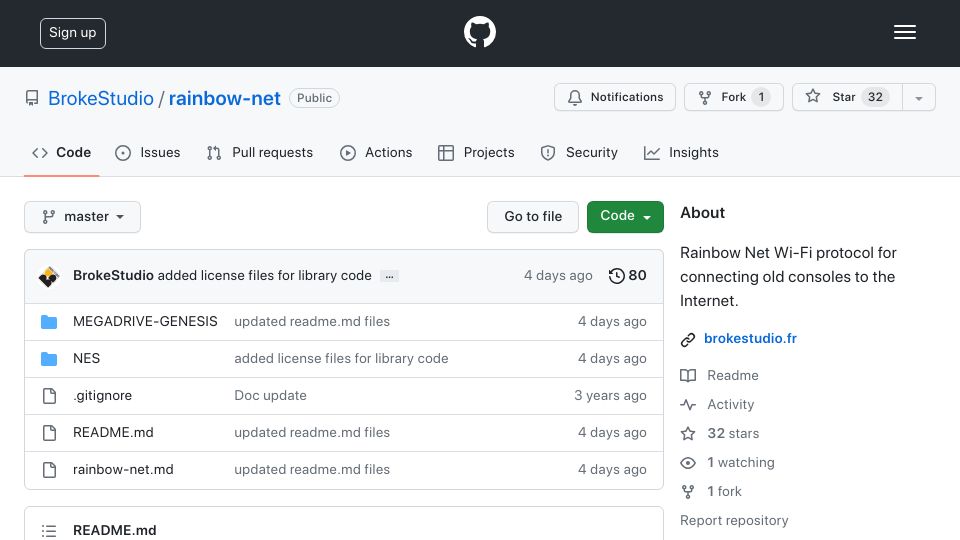Click the repository icon beside BrokeStudio
960x540 pixels.
(x=32, y=98)
